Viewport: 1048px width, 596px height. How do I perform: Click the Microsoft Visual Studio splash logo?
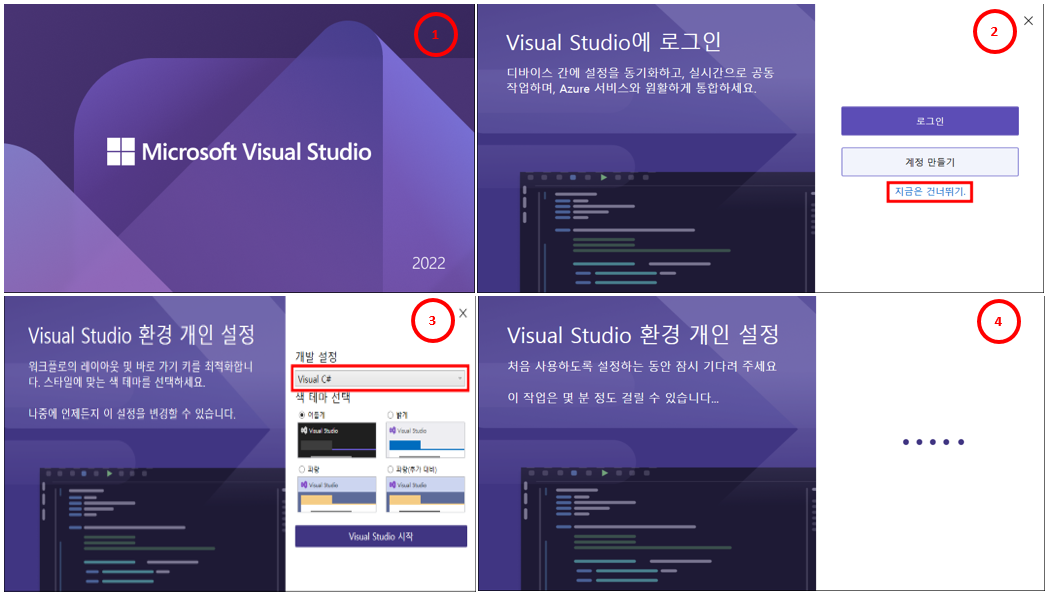pos(239,152)
